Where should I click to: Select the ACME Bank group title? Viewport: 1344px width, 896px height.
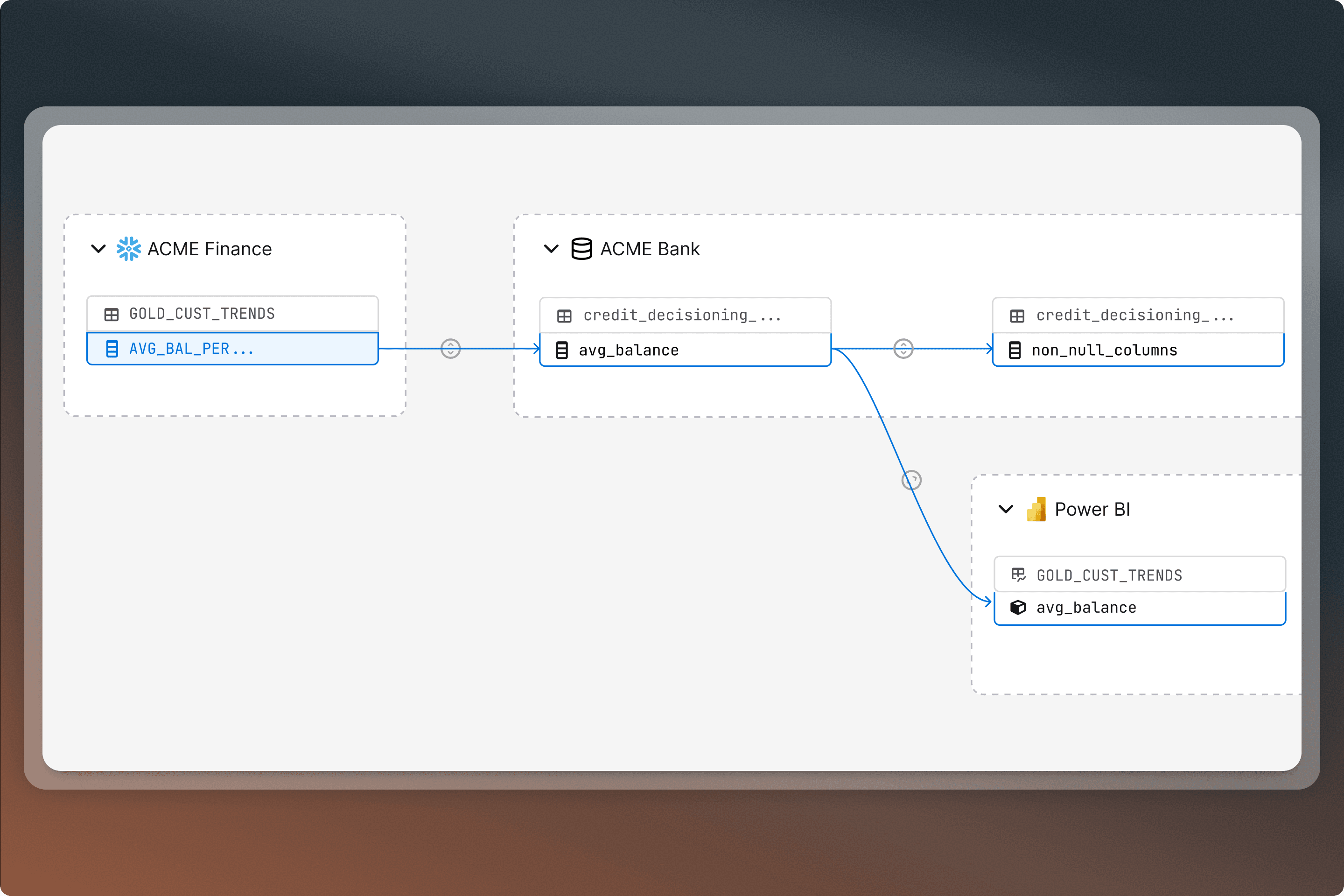tap(650, 249)
